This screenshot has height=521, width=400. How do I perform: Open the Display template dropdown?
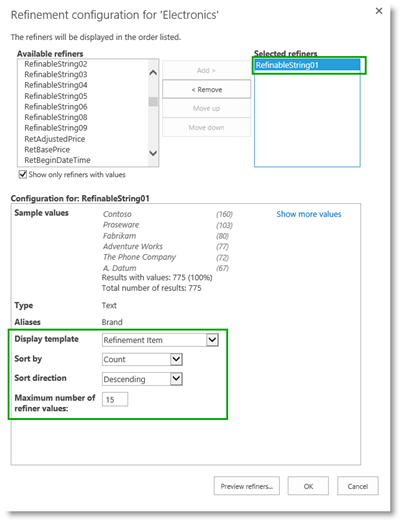pos(160,340)
